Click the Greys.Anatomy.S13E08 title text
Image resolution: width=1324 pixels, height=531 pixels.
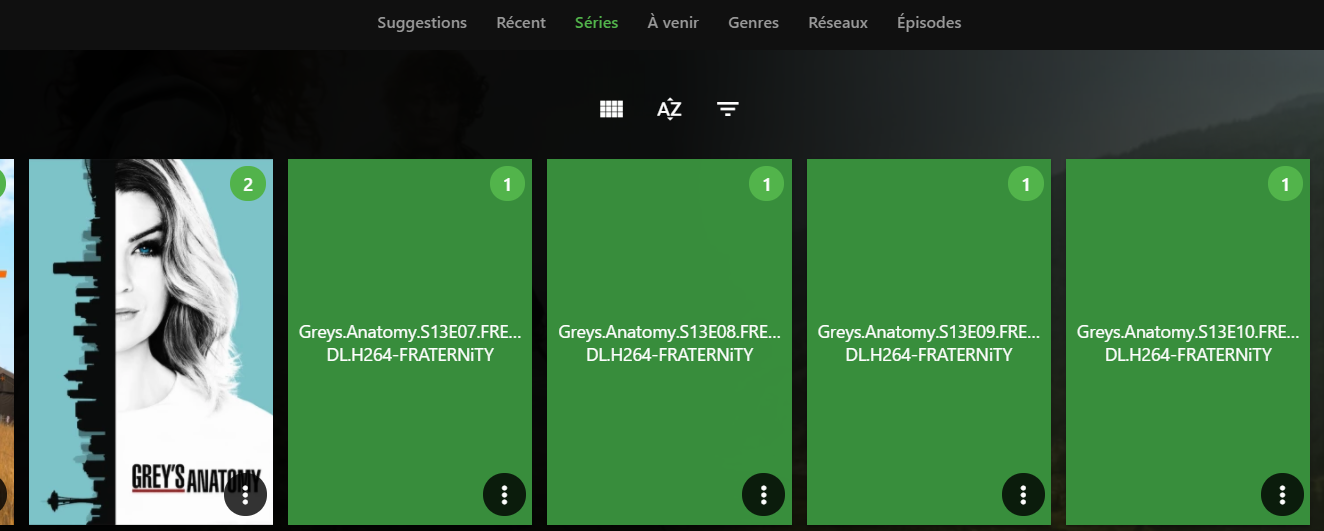(669, 332)
